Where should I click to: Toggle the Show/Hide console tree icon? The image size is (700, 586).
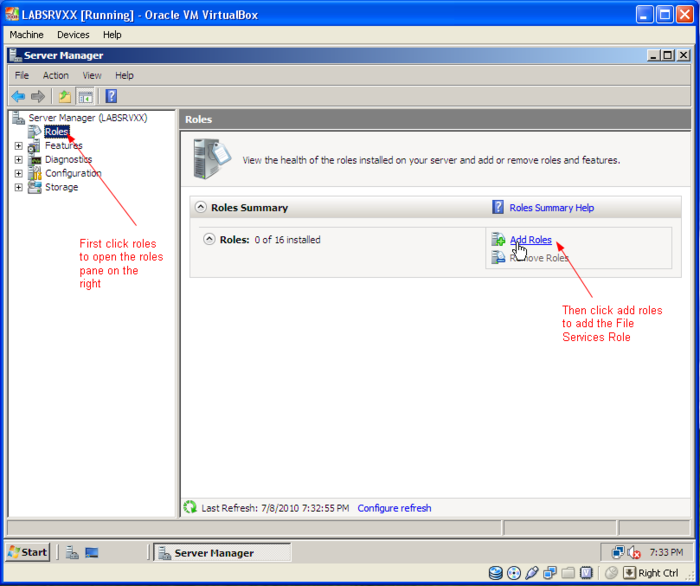coord(86,96)
